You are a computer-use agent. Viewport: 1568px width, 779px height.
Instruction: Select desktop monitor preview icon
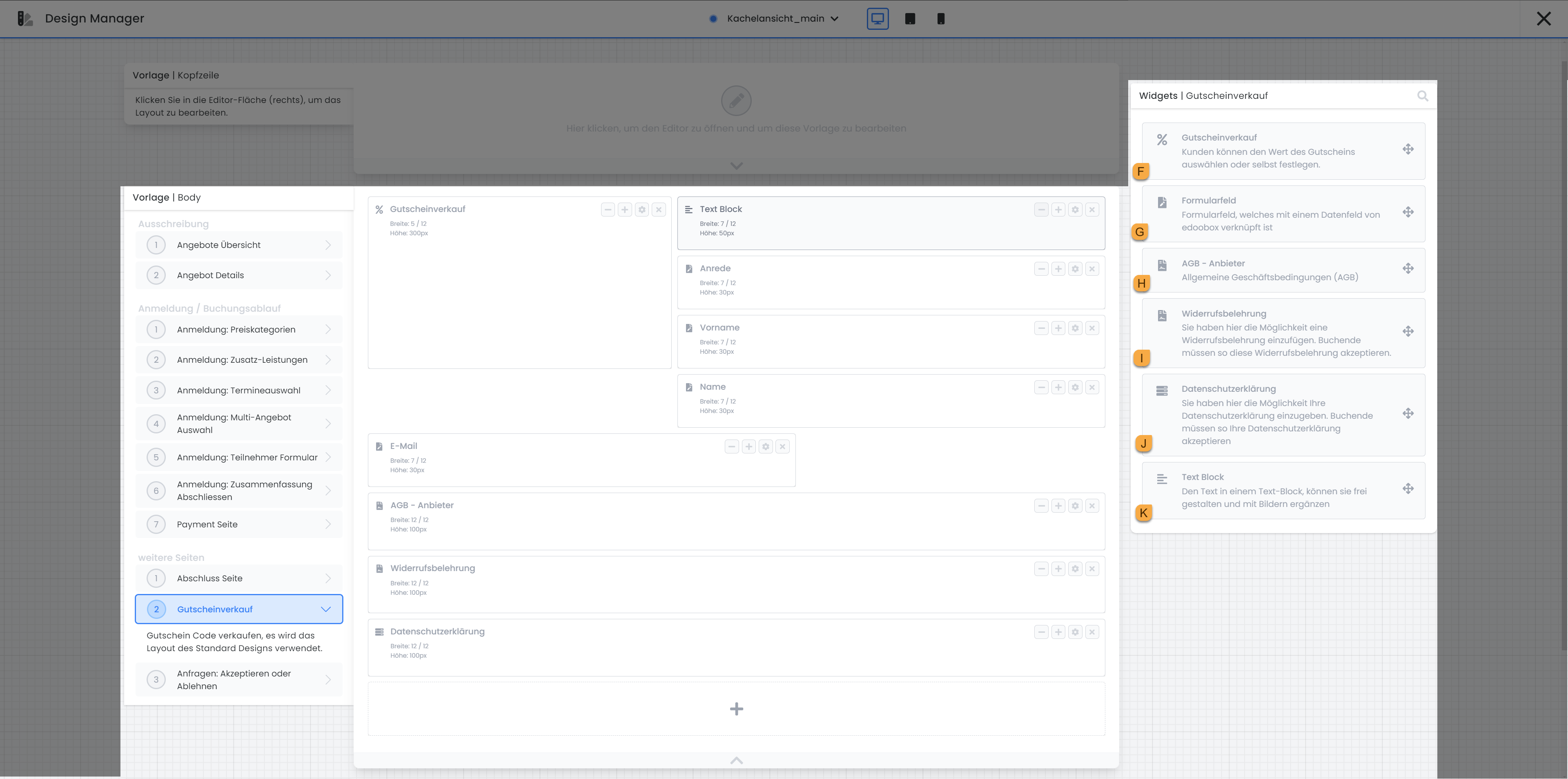(877, 19)
